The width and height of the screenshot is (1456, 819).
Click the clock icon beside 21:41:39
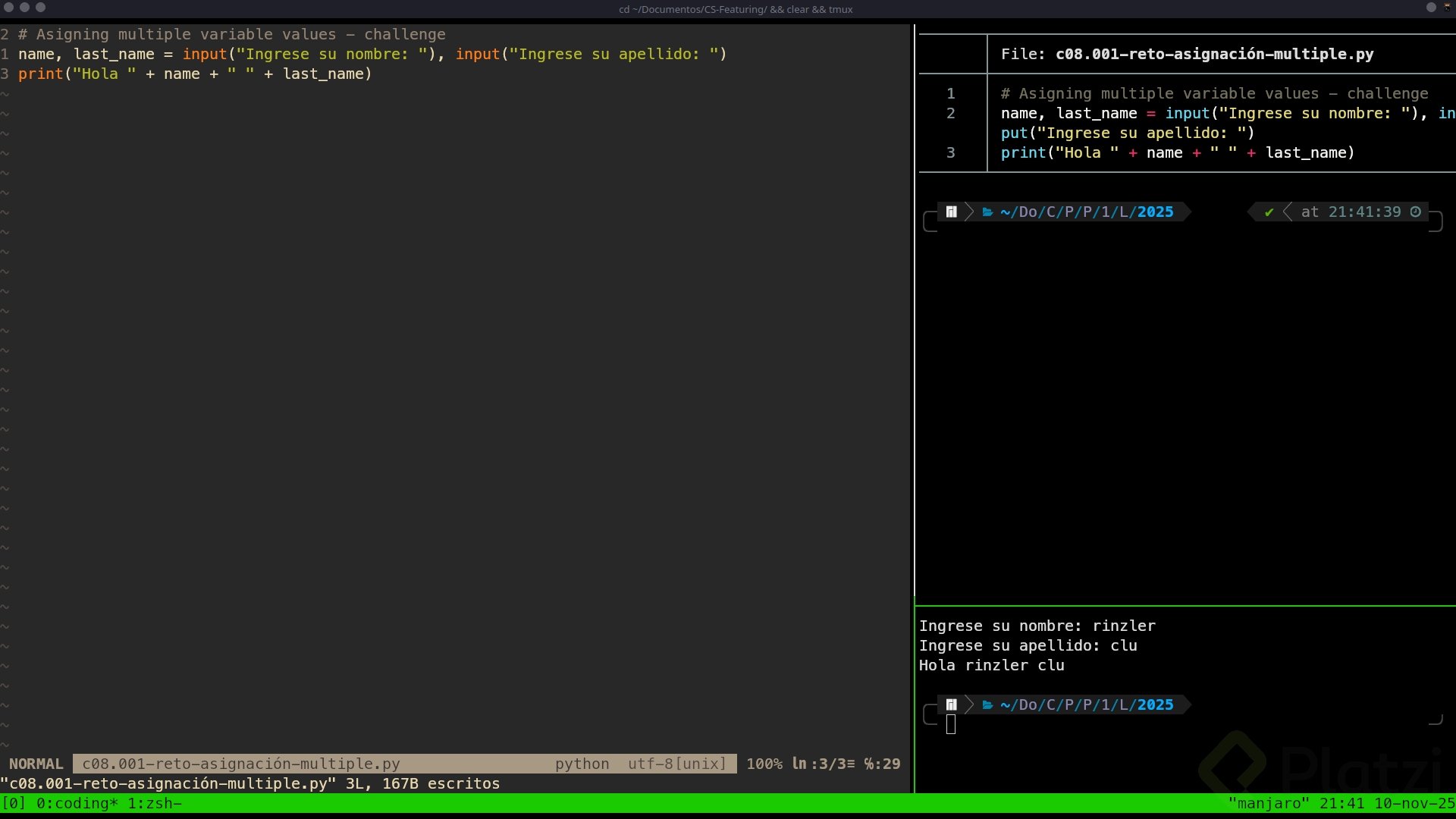[x=1415, y=212]
